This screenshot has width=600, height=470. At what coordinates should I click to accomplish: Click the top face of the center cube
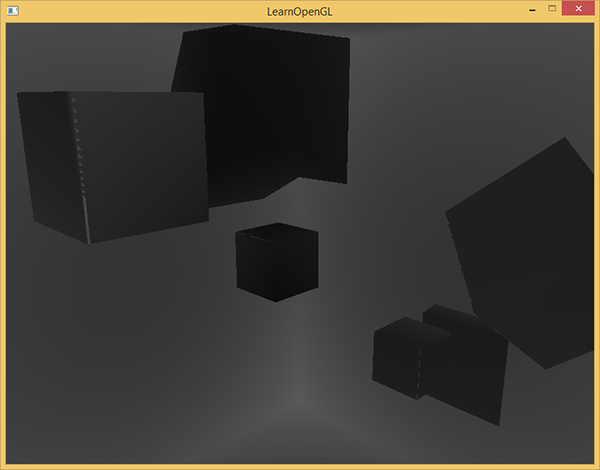(278, 232)
